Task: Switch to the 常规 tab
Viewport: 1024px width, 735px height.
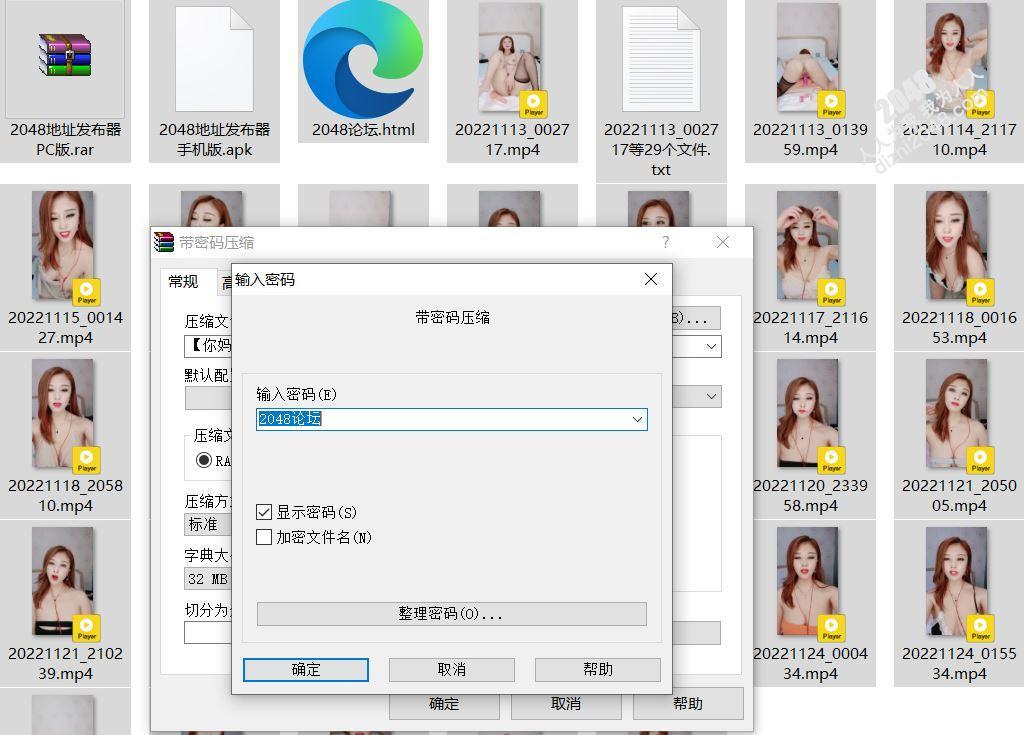Action: pos(183,282)
